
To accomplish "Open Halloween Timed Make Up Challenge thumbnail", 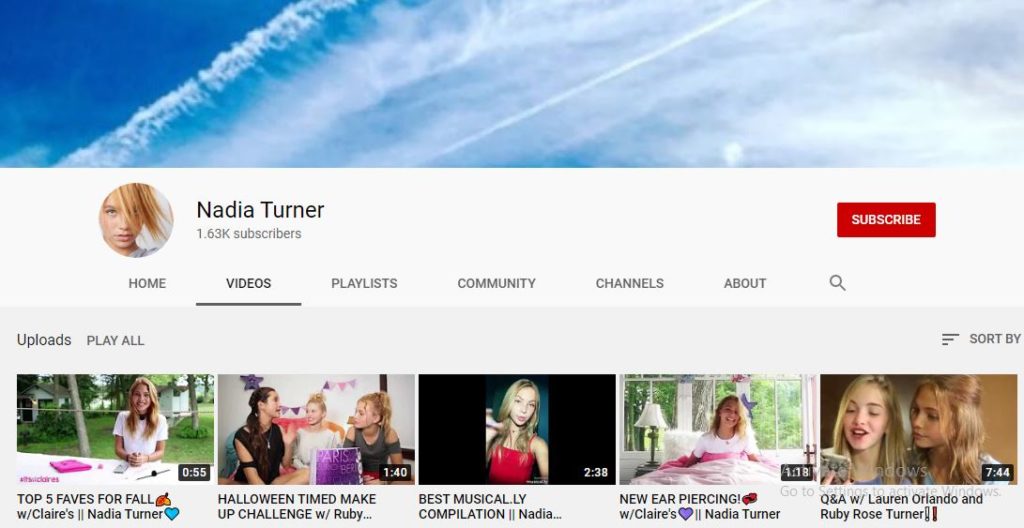I will (316, 429).
